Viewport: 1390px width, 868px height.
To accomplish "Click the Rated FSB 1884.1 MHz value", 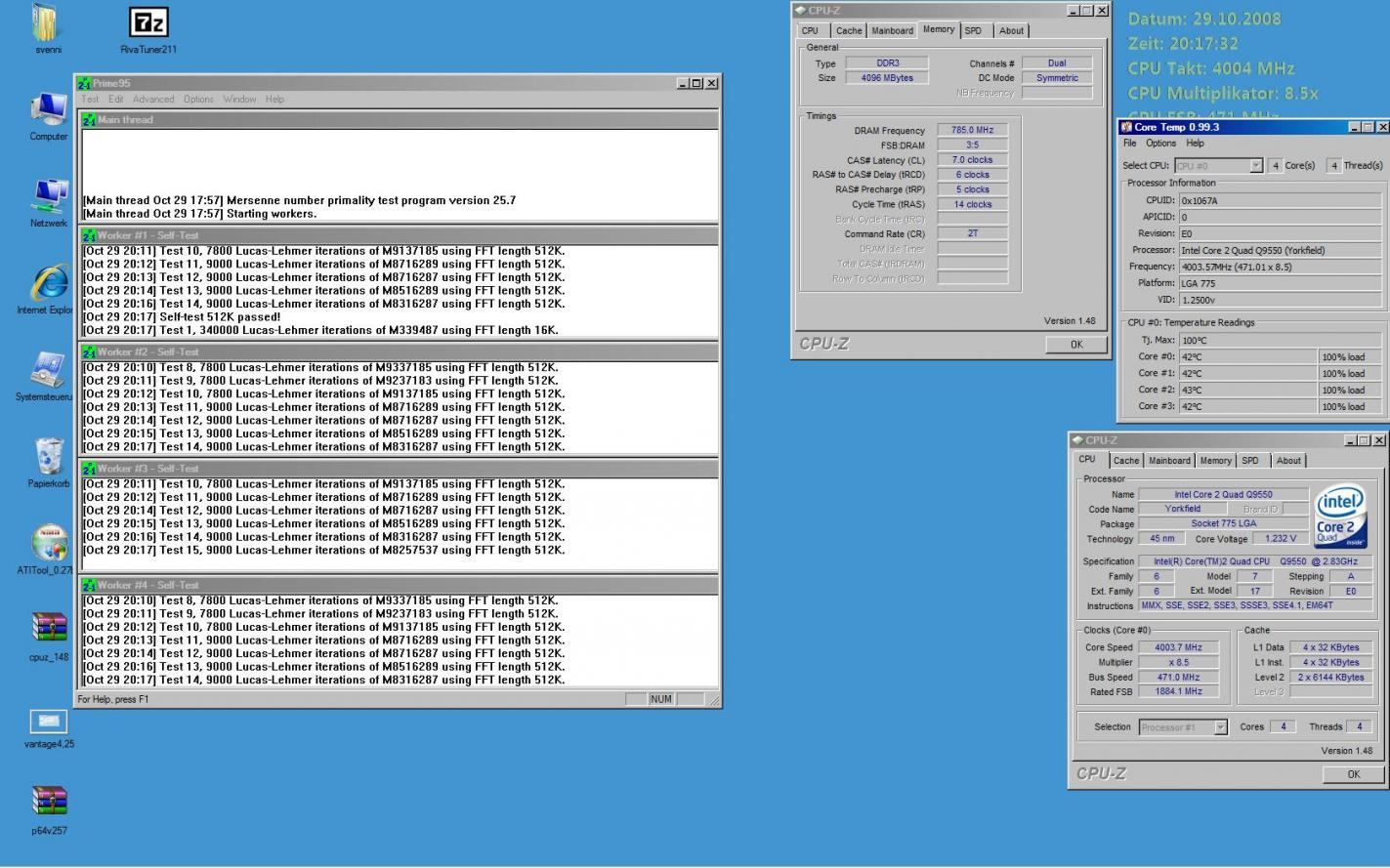I will click(x=1178, y=691).
